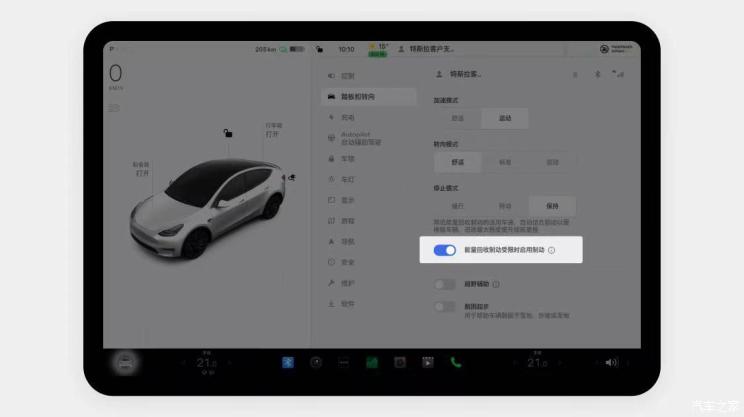Tap the lock icon above the car
744x417 pixels.
tap(228, 133)
